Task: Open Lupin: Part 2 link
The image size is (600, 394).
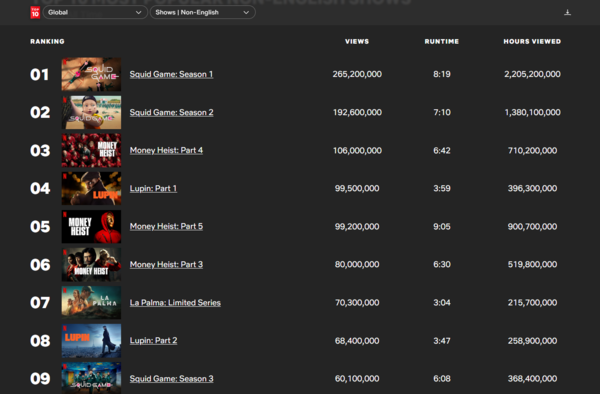Action: coord(153,341)
